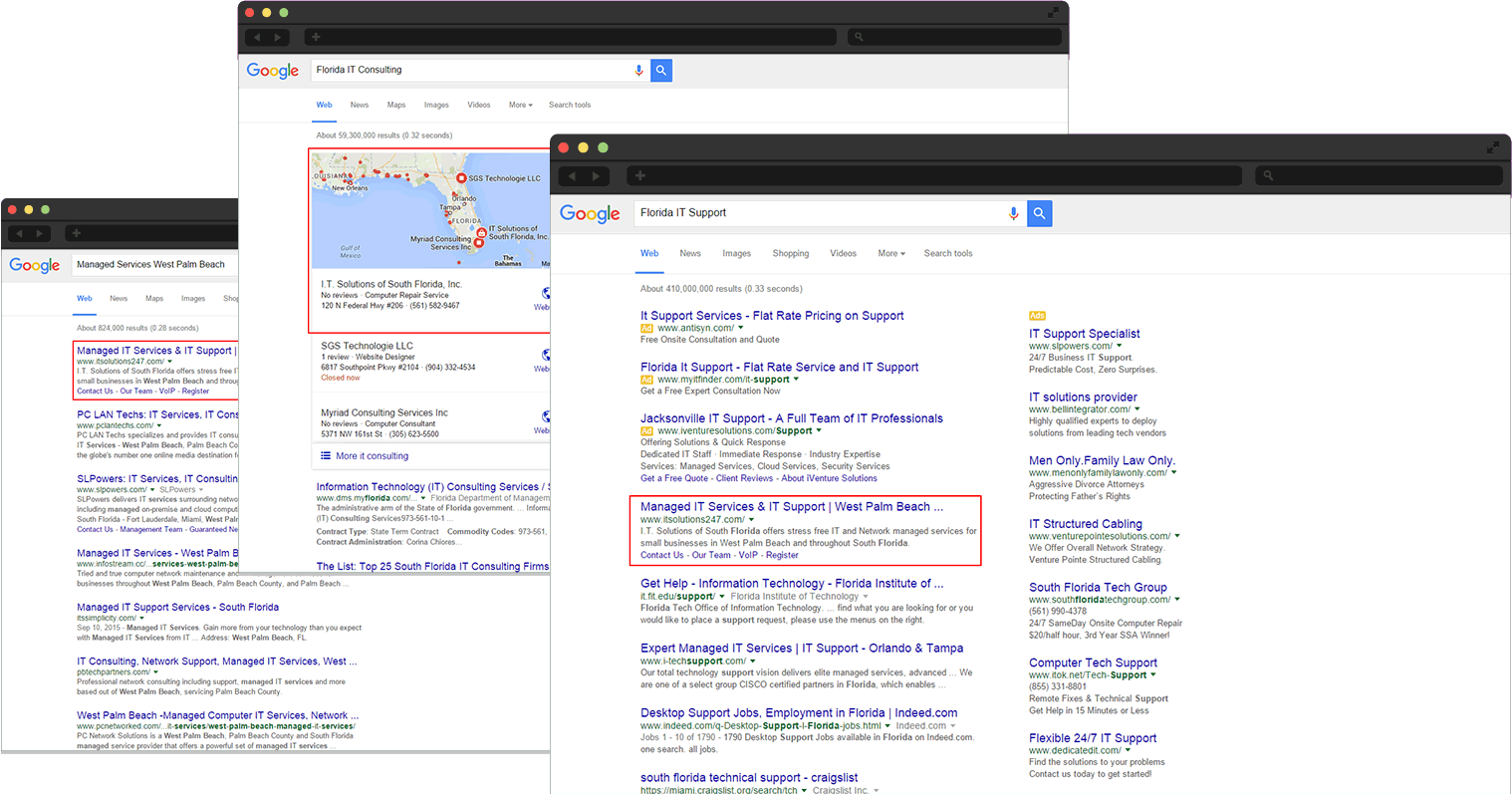The width and height of the screenshot is (1512, 794).
Task: Open new tab plus in Managed Services window
Action: click(76, 233)
